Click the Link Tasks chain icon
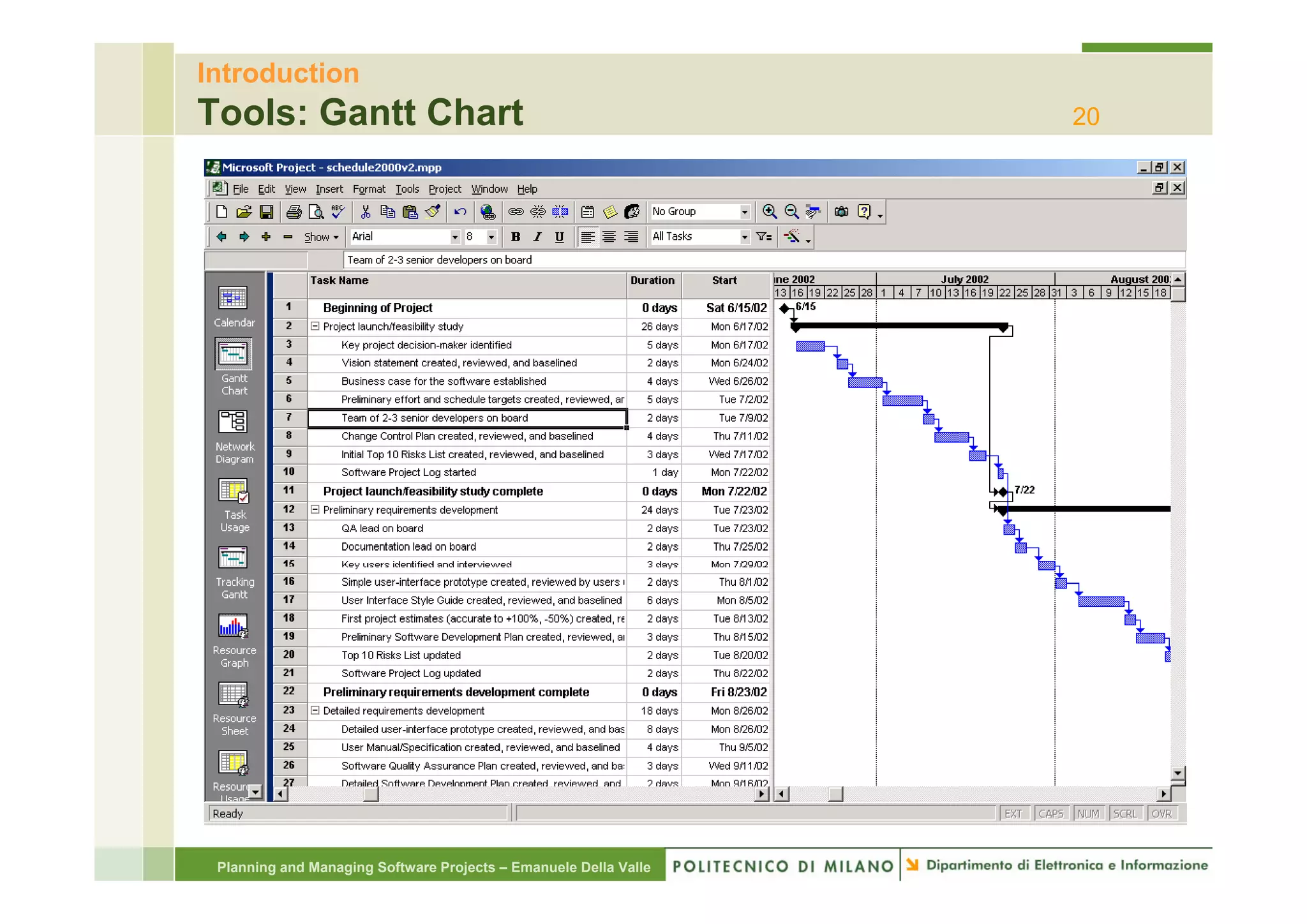The image size is (1307, 924). (516, 212)
